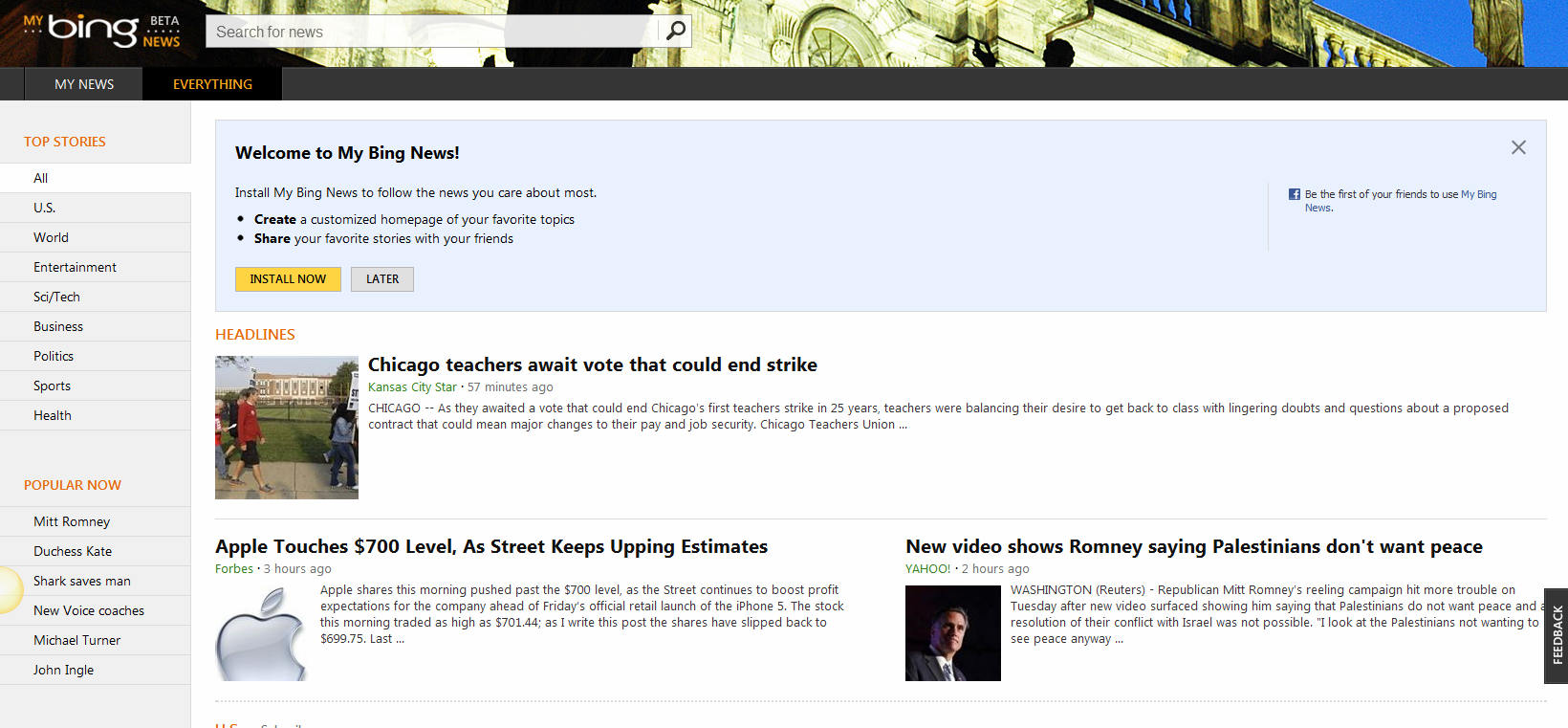
Task: Switch to the MY NEWS tab
Action: pyautogui.click(x=84, y=84)
